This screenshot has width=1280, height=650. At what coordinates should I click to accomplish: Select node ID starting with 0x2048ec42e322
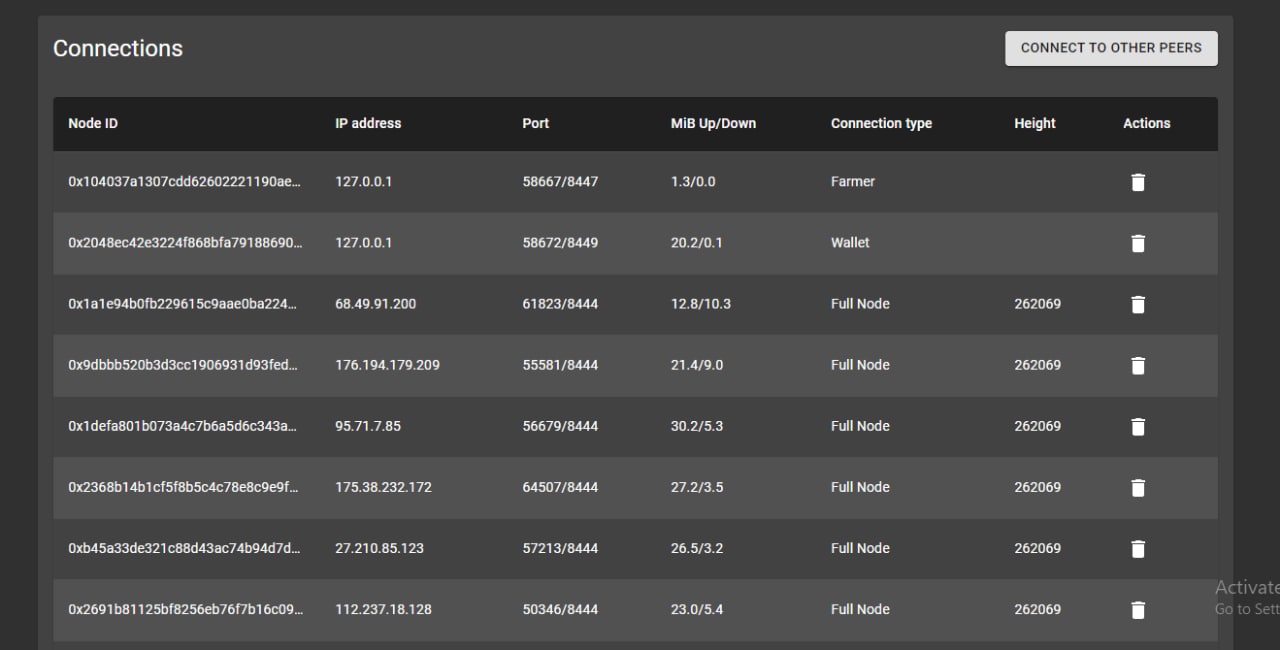point(185,243)
